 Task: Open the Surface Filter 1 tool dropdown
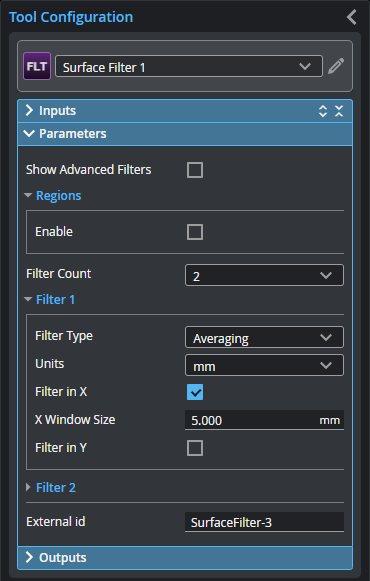click(x=189, y=67)
